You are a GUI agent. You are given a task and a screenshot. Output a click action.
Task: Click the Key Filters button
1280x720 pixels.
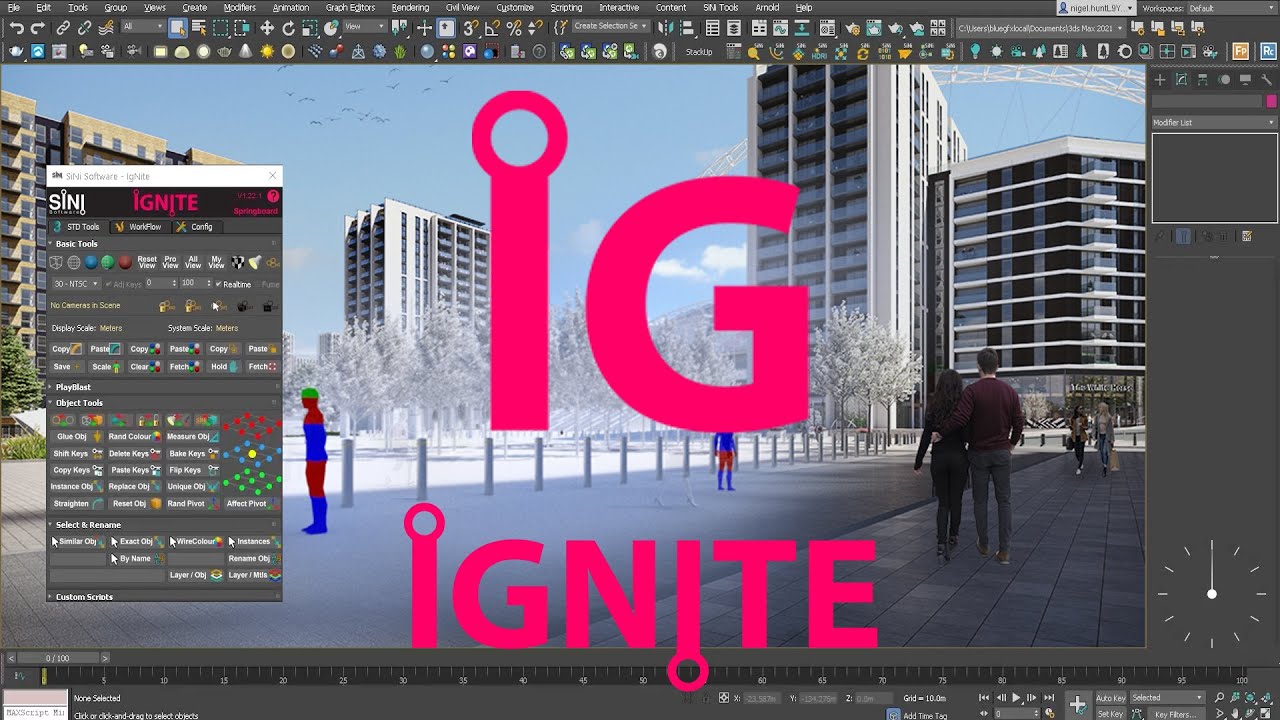point(1174,714)
